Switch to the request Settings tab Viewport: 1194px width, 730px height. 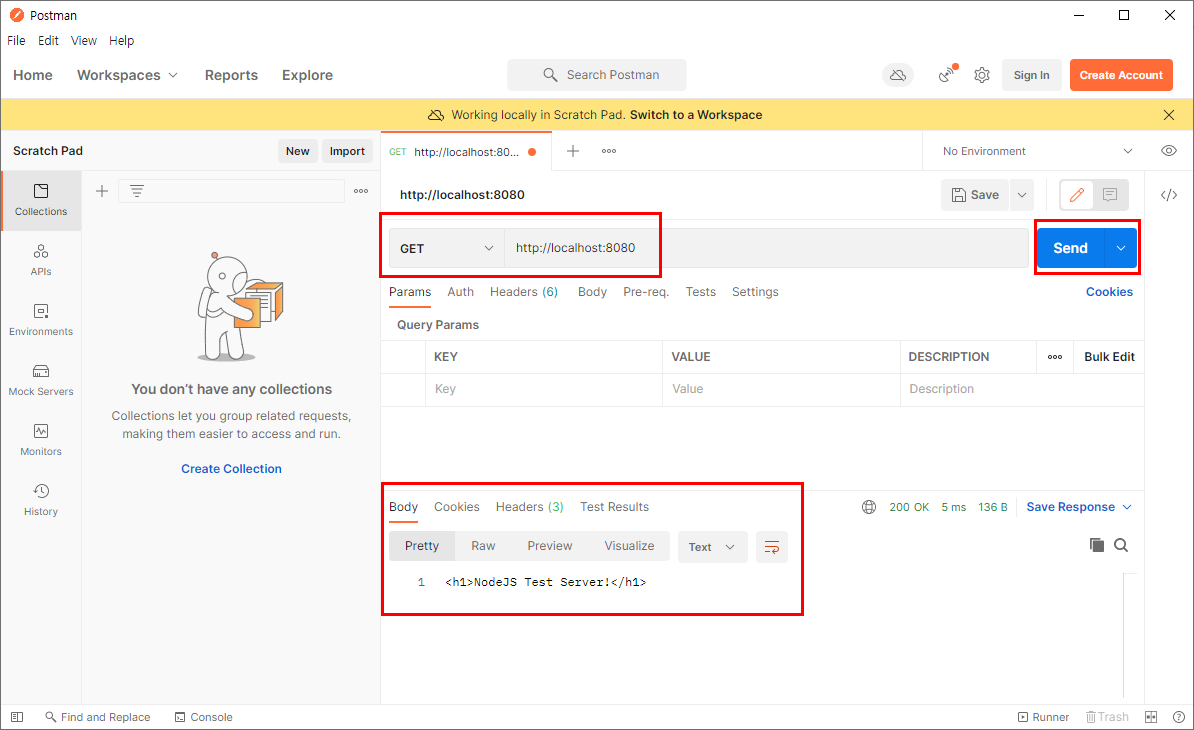coord(755,292)
